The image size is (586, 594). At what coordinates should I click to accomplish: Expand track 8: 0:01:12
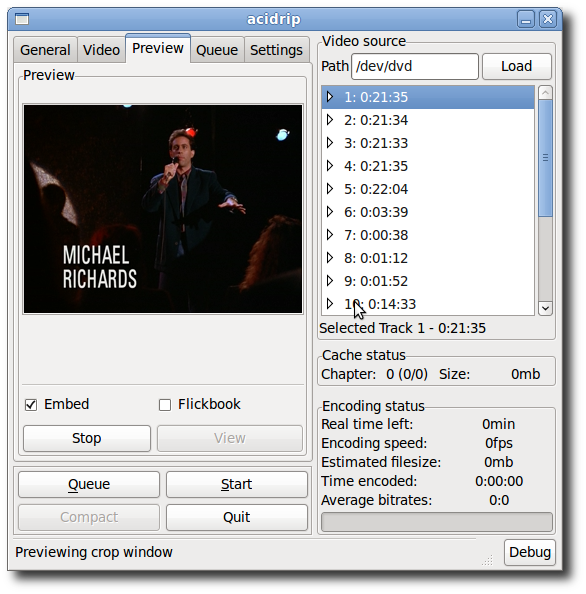(x=330, y=258)
